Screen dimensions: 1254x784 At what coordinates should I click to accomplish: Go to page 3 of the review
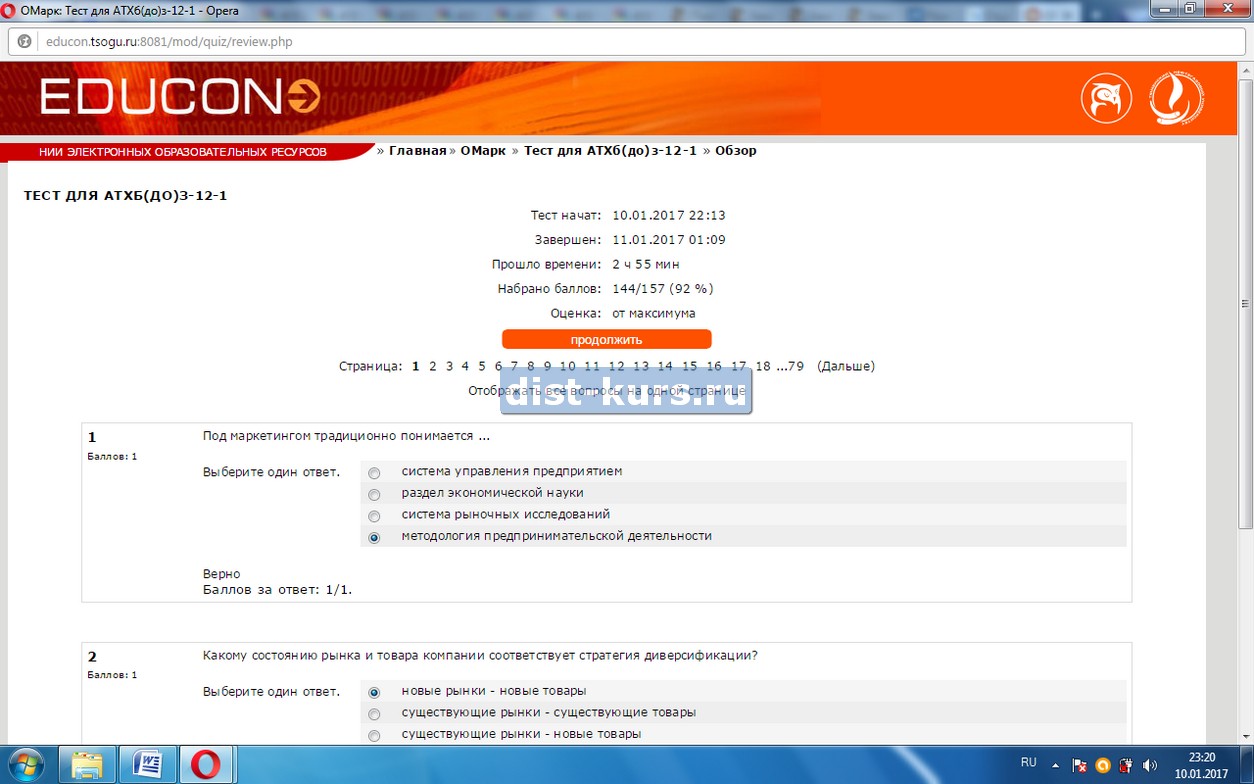point(449,366)
